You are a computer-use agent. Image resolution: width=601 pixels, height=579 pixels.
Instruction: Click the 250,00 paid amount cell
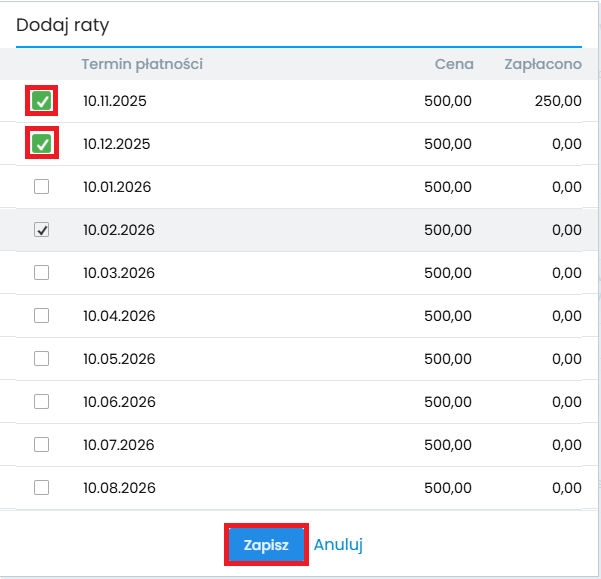point(558,101)
